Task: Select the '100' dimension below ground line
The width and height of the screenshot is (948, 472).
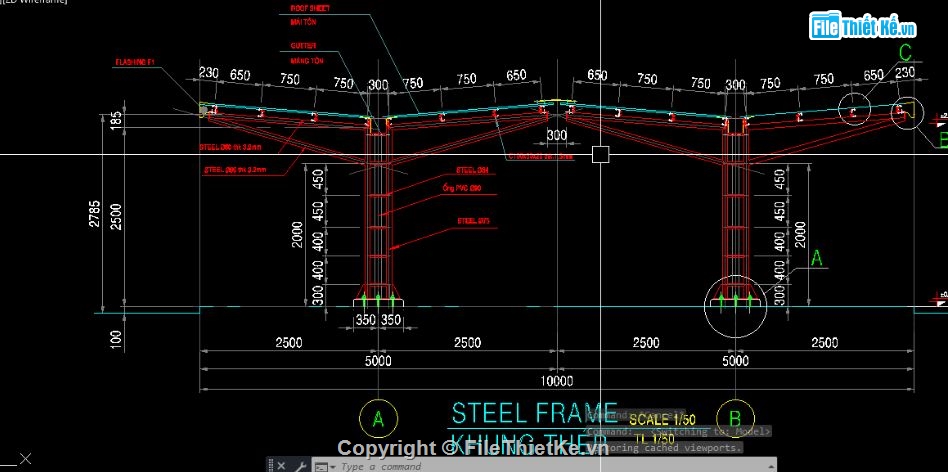Action: pyautogui.click(x=117, y=340)
